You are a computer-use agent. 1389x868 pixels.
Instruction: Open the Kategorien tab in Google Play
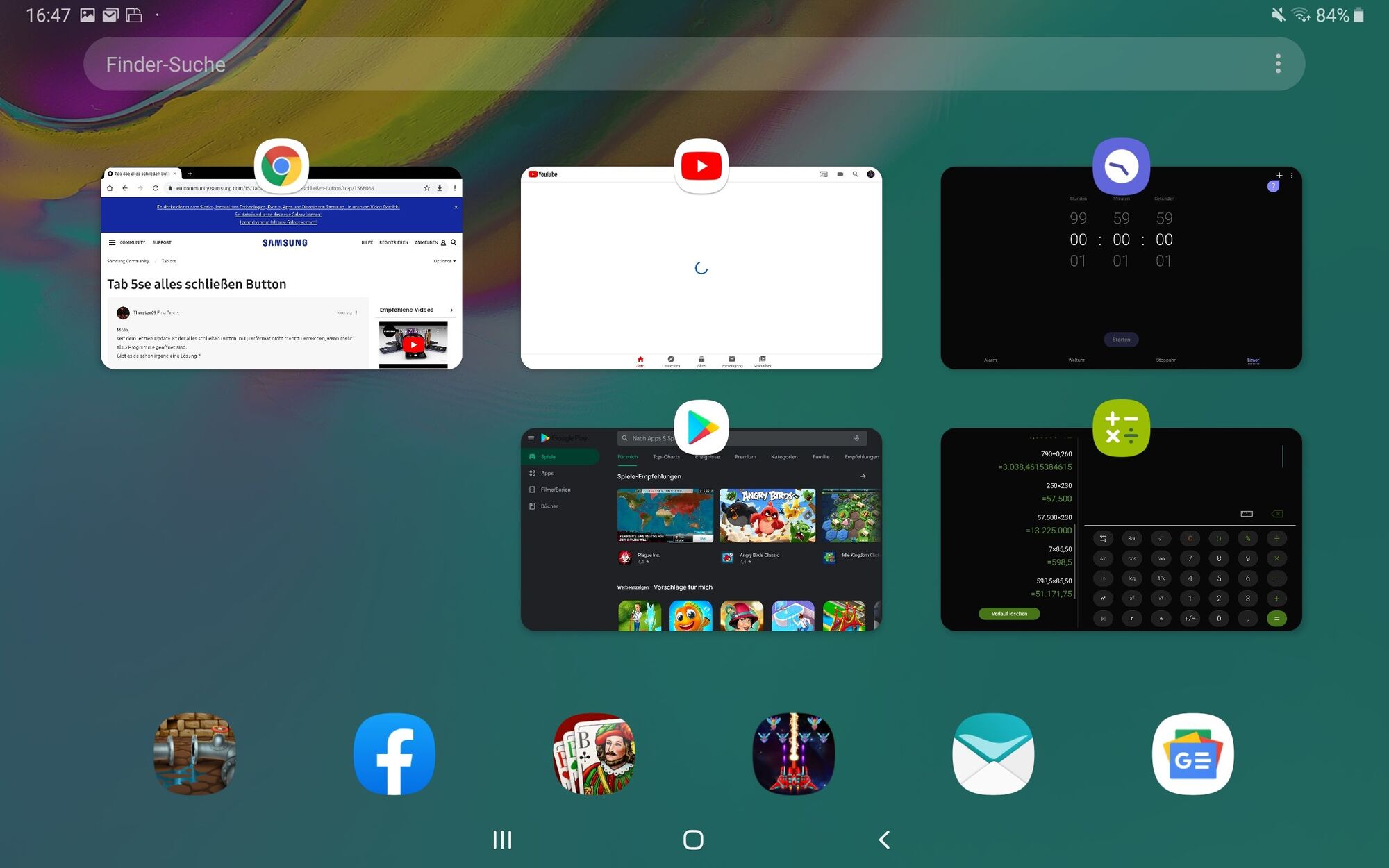point(784,457)
